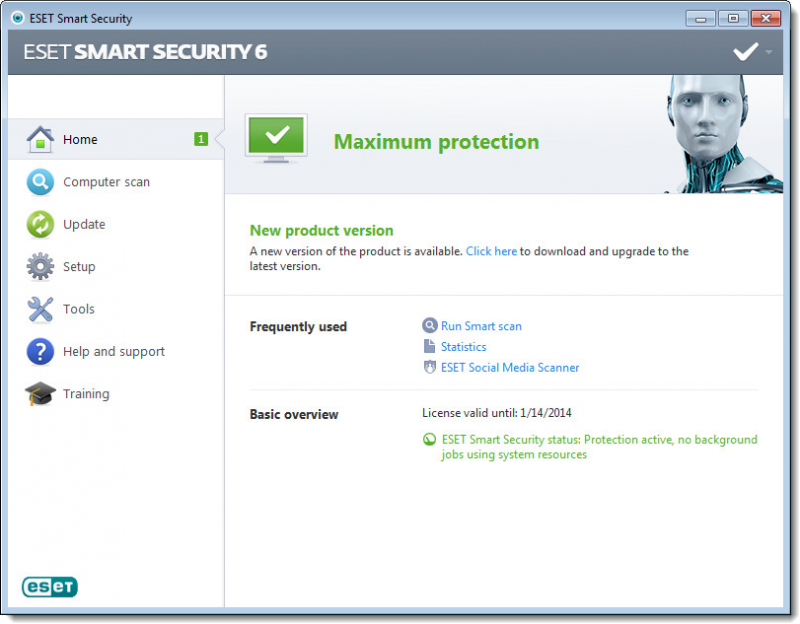Click the 'Maximum protection' heading
Image resolution: width=800 pixels, height=624 pixels.
(x=436, y=141)
